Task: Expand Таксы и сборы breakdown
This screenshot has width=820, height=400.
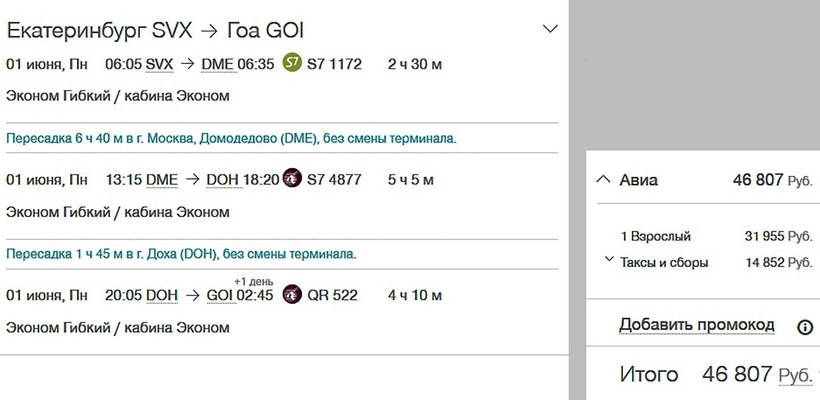Action: [610, 261]
